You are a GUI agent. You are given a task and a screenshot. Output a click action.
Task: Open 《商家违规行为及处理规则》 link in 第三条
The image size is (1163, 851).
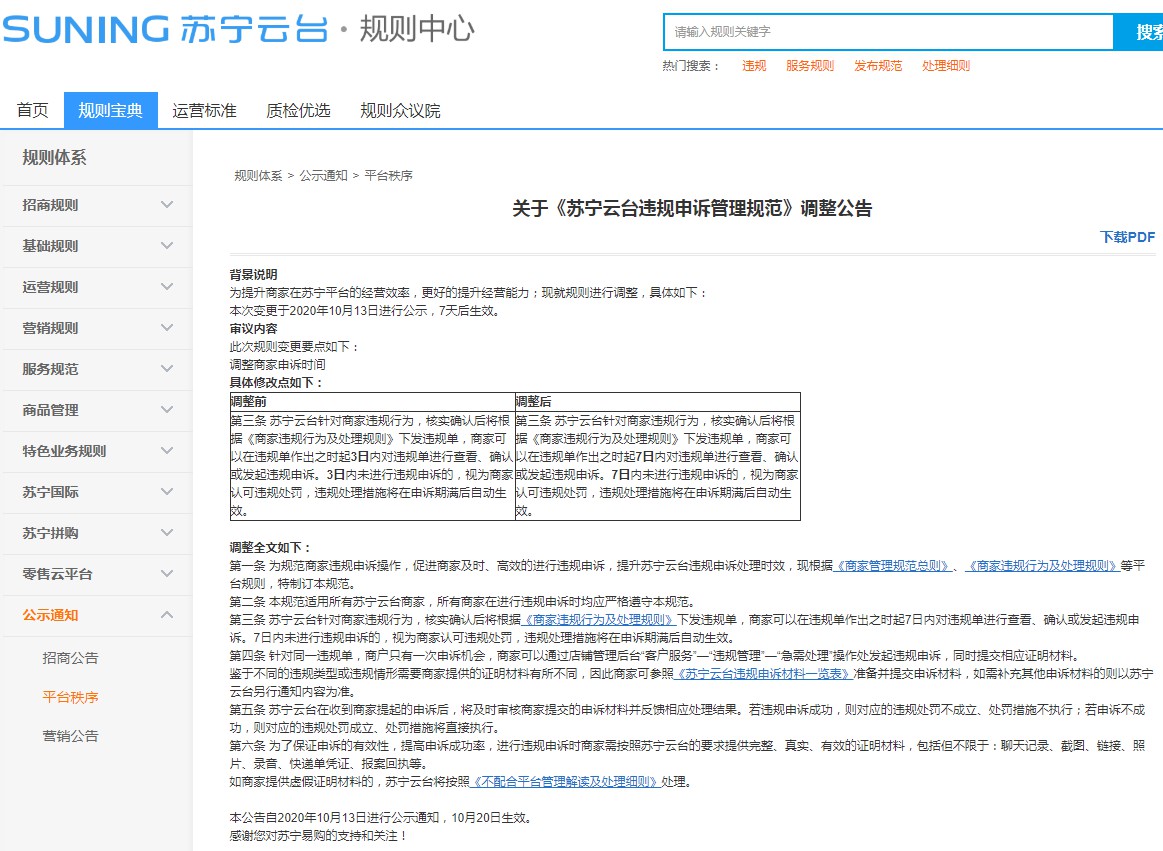click(x=599, y=620)
